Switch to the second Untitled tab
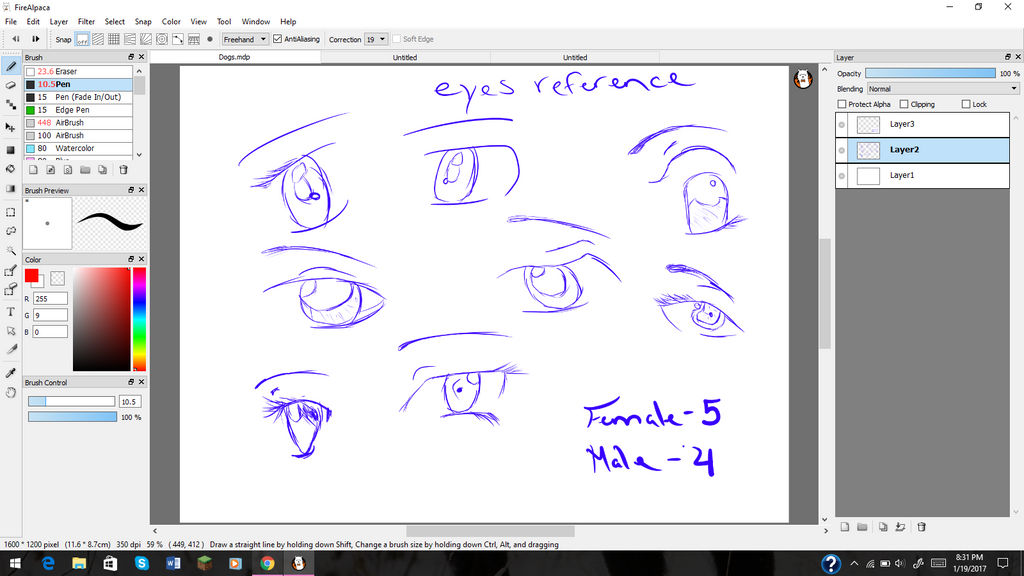The height and width of the screenshot is (576, 1024). click(575, 57)
